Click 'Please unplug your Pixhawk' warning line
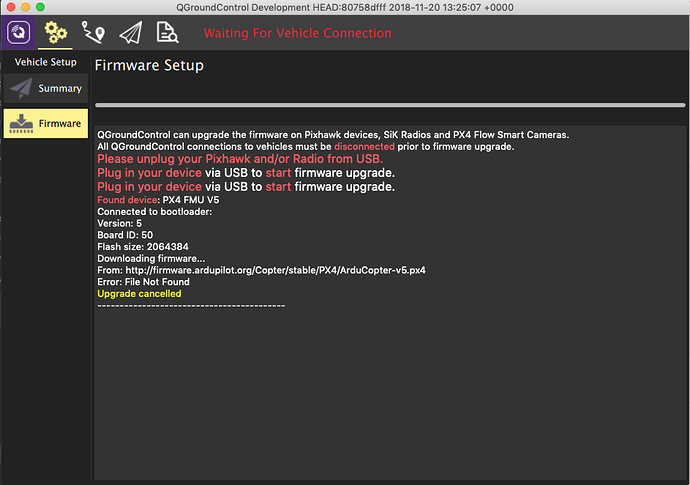The width and height of the screenshot is (690, 485). (240, 159)
